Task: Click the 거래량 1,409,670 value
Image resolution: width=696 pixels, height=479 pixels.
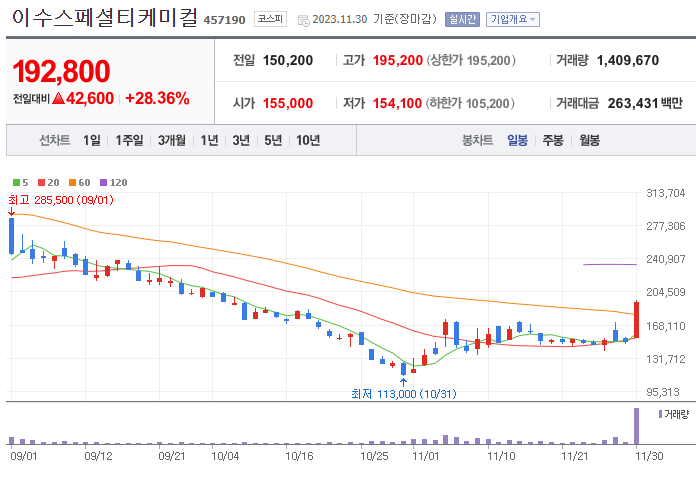Action: [628, 60]
